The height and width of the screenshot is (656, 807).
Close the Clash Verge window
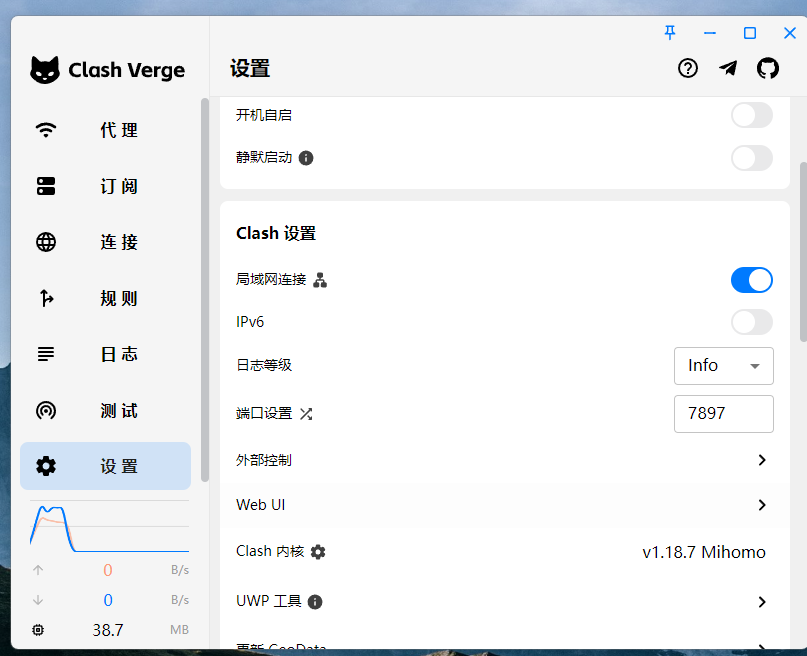[790, 33]
